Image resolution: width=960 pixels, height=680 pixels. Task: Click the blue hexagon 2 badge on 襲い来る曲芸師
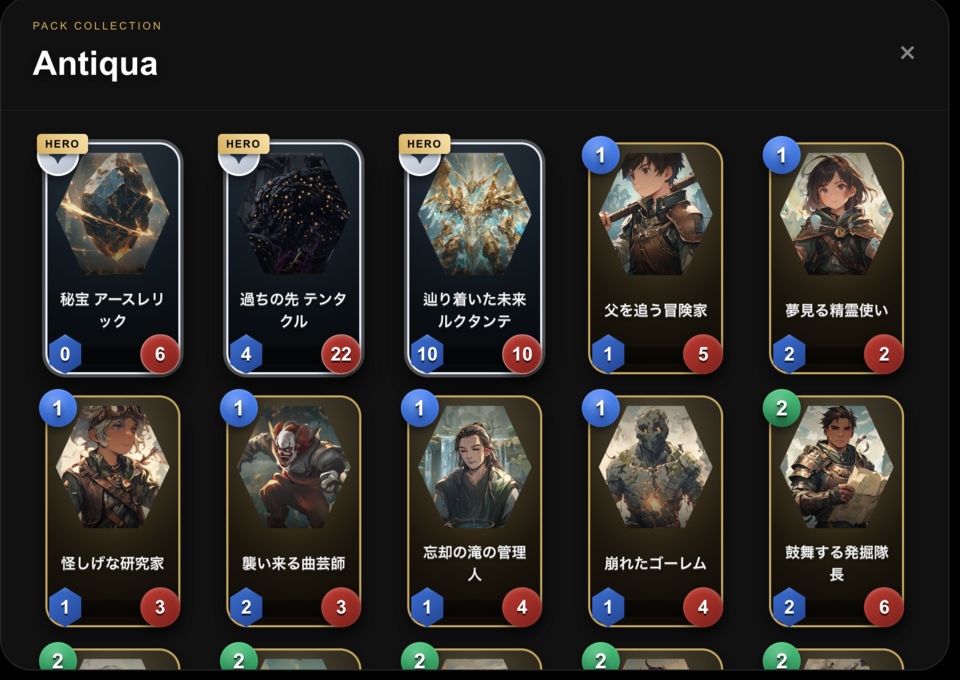246,607
